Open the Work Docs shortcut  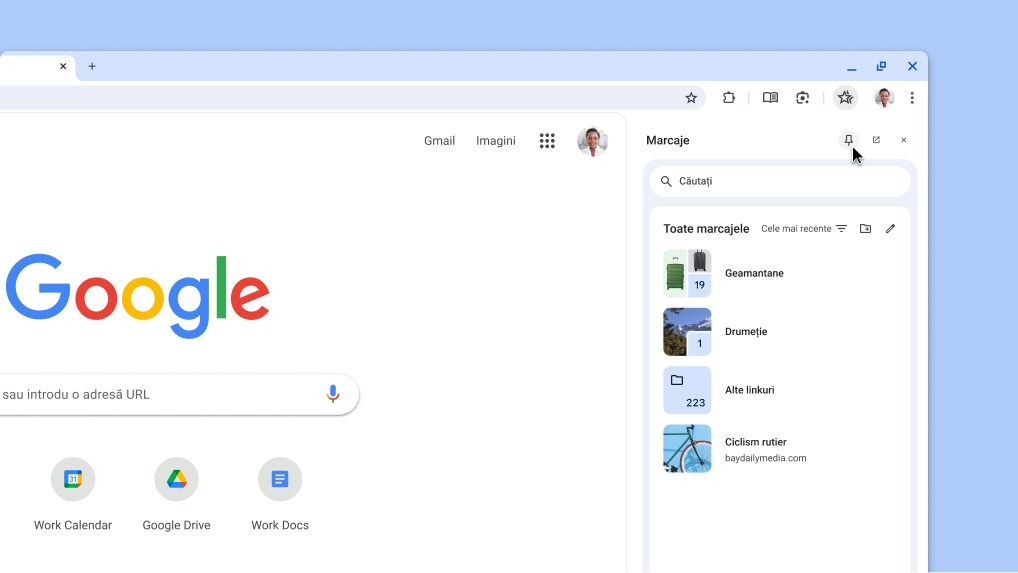click(280, 494)
